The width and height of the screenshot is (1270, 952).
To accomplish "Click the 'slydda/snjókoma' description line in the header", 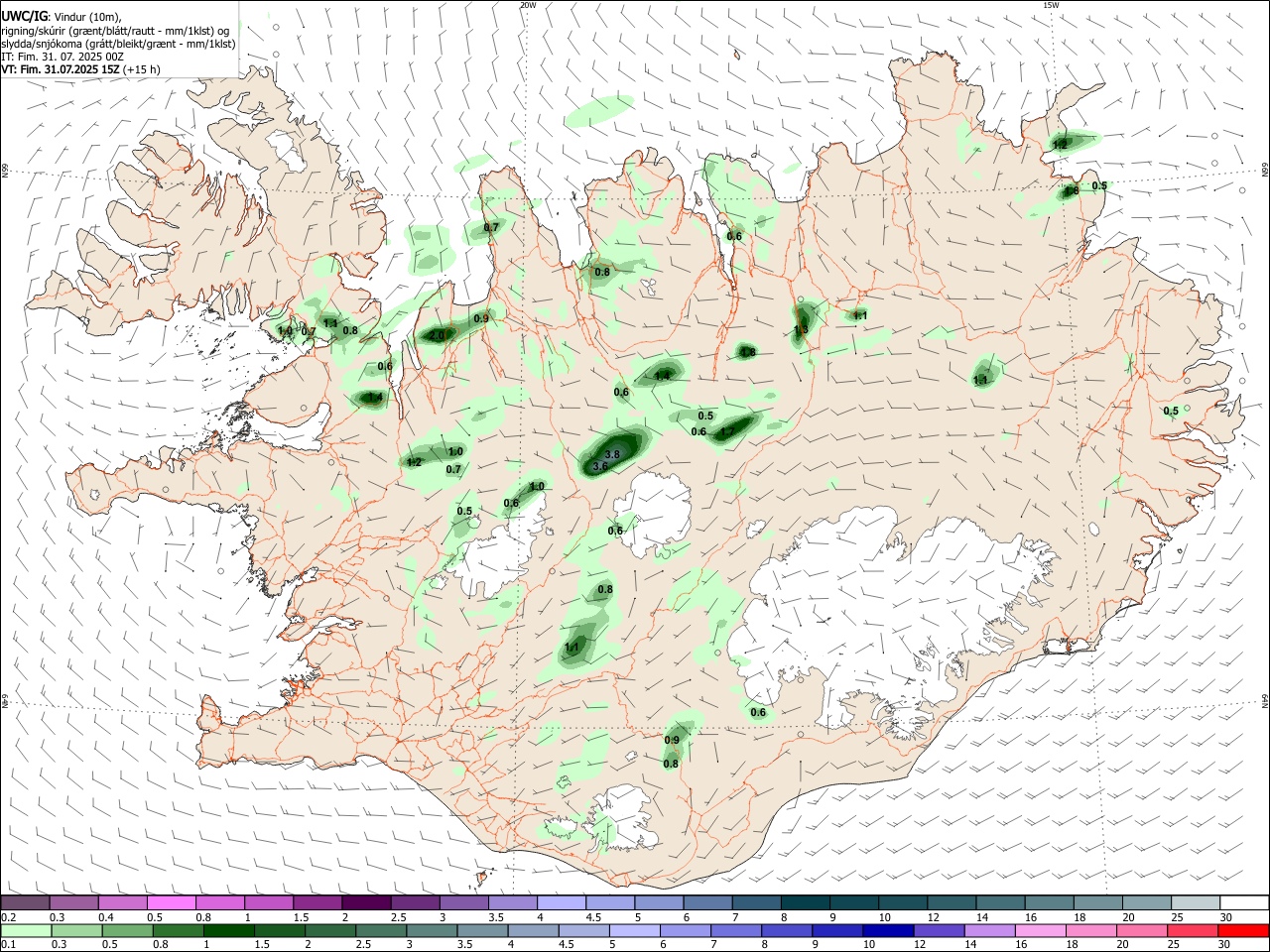I will pyautogui.click(x=118, y=44).
